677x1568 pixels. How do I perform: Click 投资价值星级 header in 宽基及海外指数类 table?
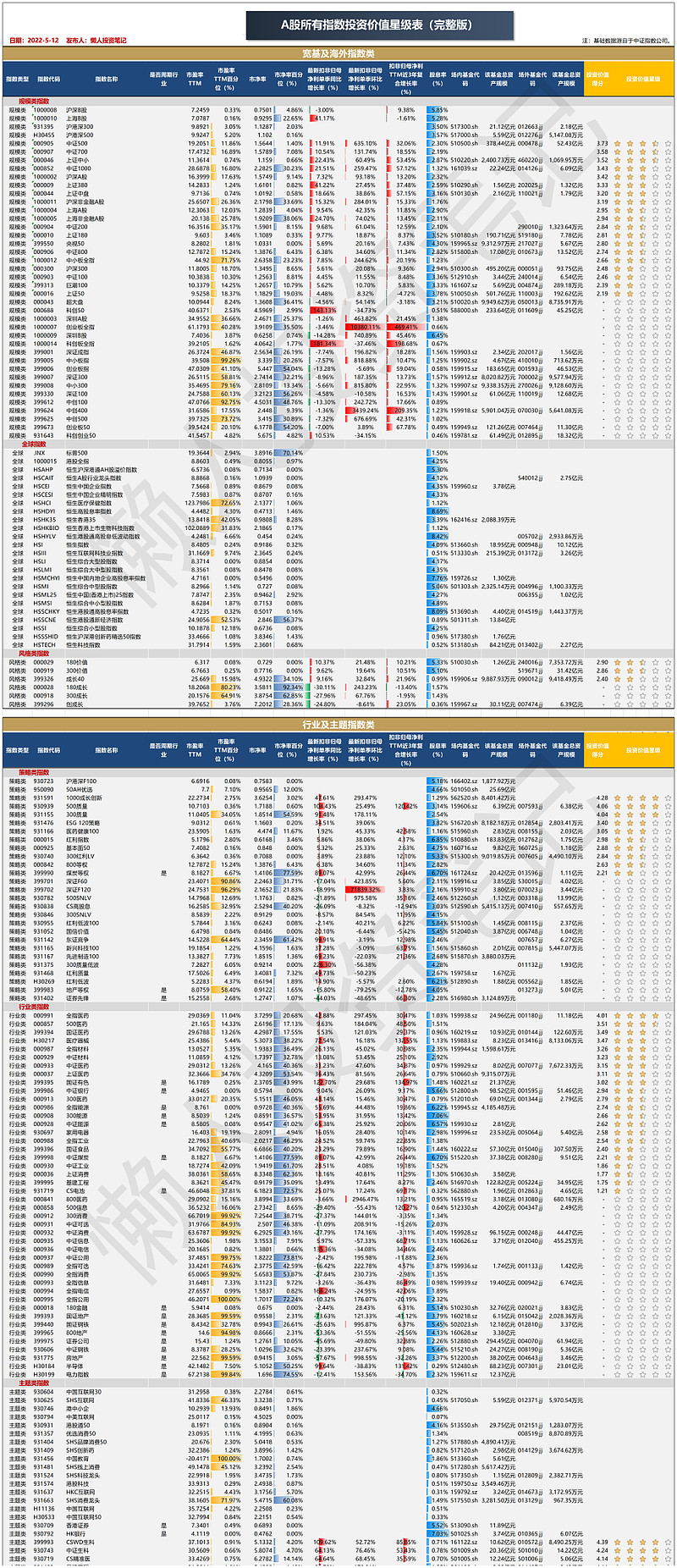(x=642, y=80)
